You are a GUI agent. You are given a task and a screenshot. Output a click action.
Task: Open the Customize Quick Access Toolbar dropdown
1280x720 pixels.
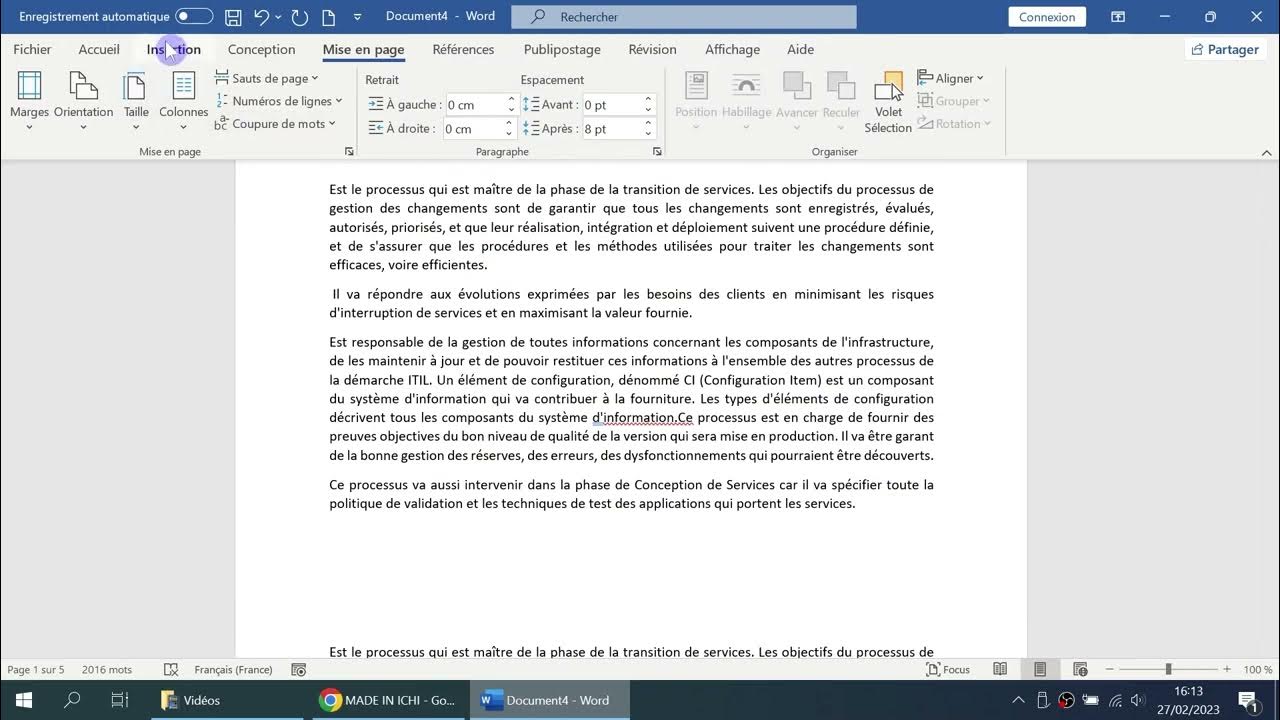(358, 17)
